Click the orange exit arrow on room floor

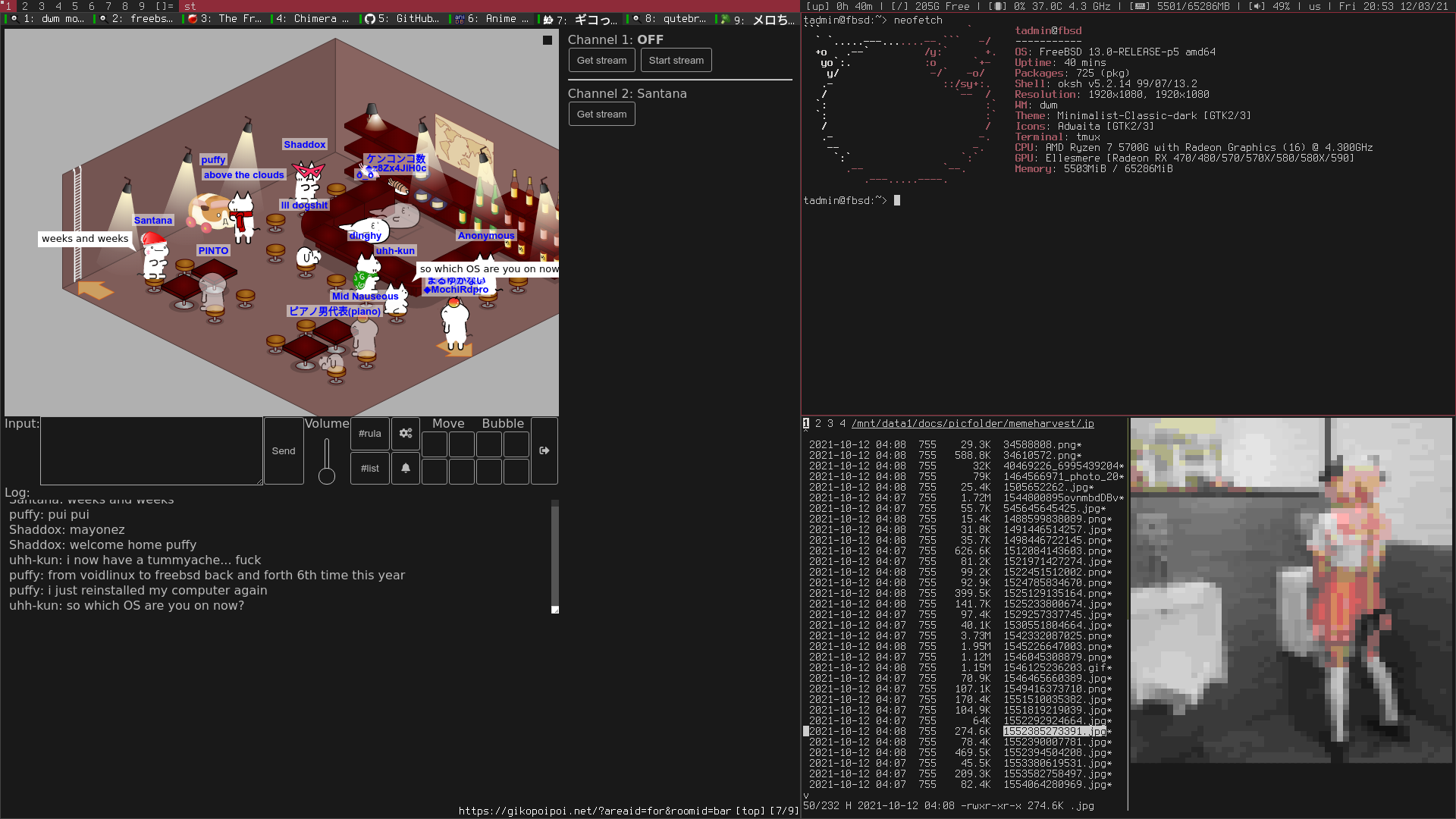[x=96, y=290]
